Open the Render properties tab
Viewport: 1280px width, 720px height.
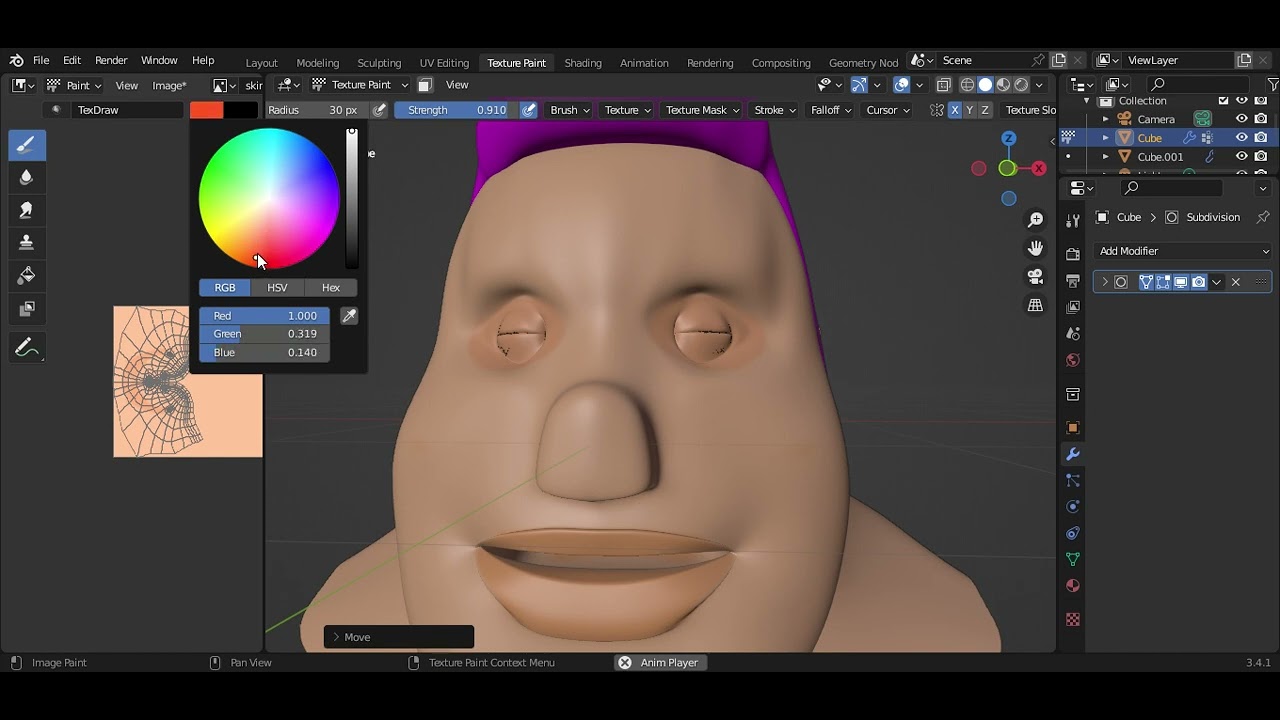[x=1073, y=254]
